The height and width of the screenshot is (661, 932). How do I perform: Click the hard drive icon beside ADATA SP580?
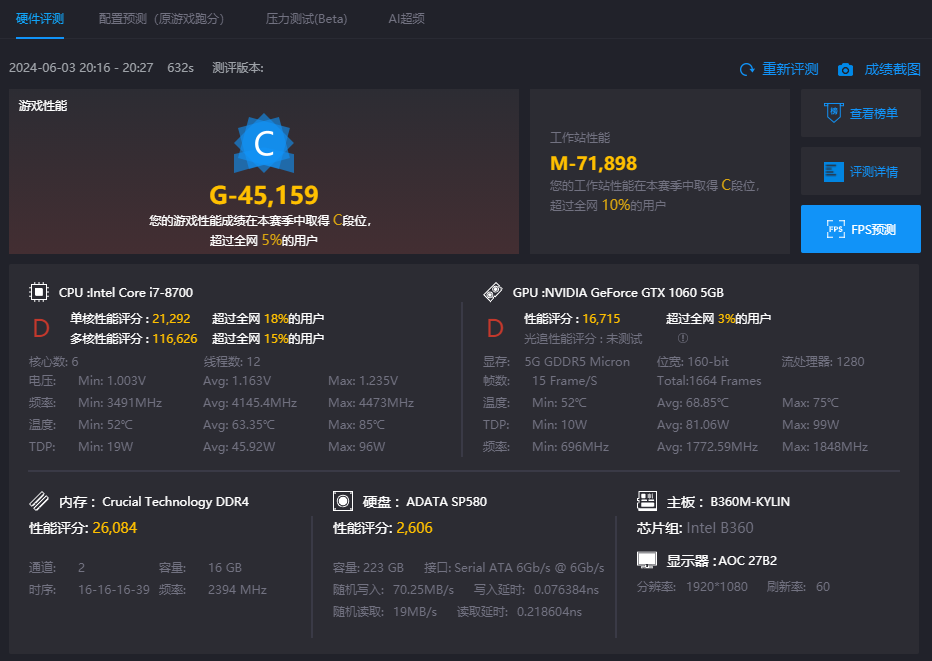(344, 501)
